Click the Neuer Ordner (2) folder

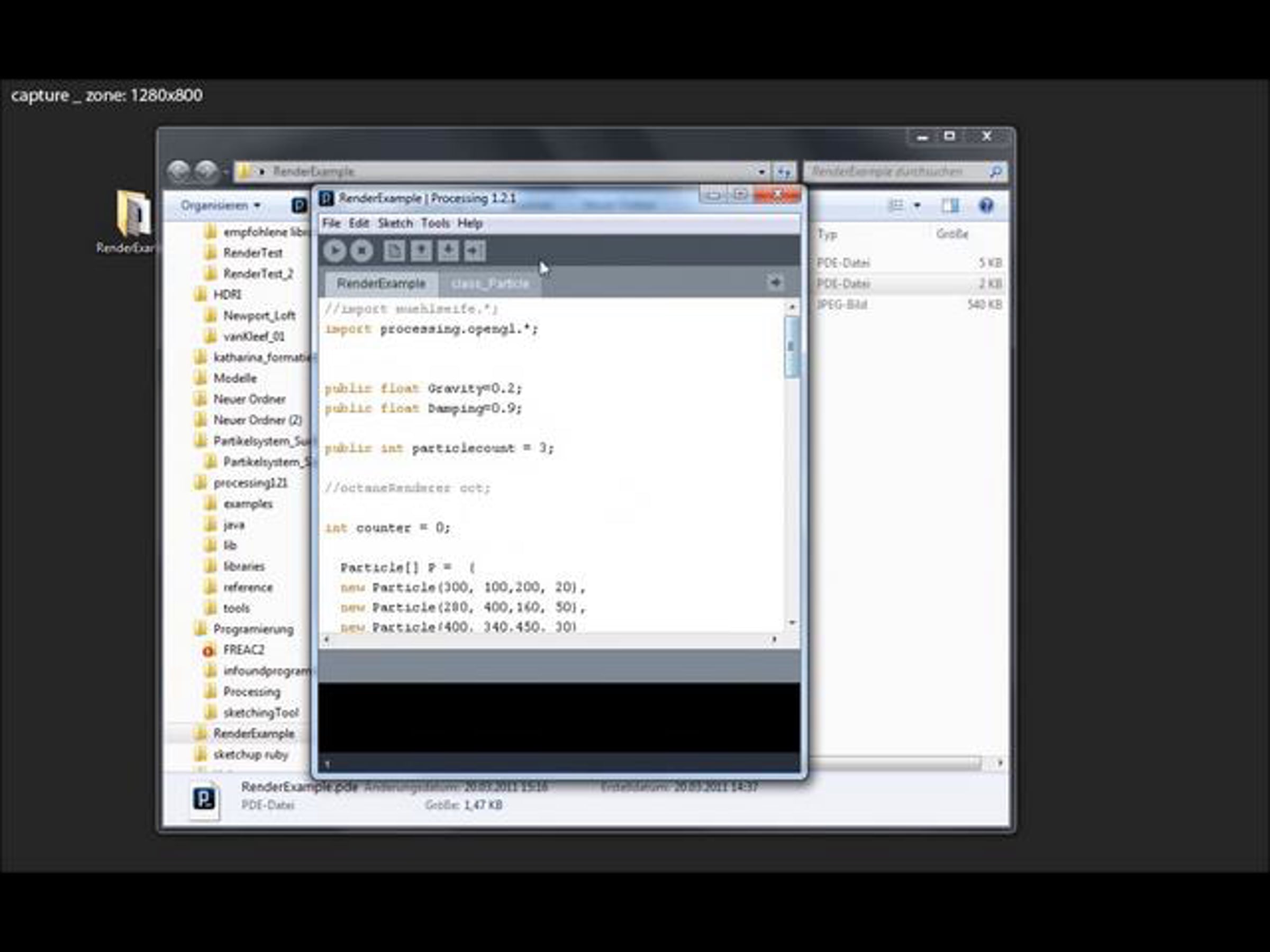(258, 420)
